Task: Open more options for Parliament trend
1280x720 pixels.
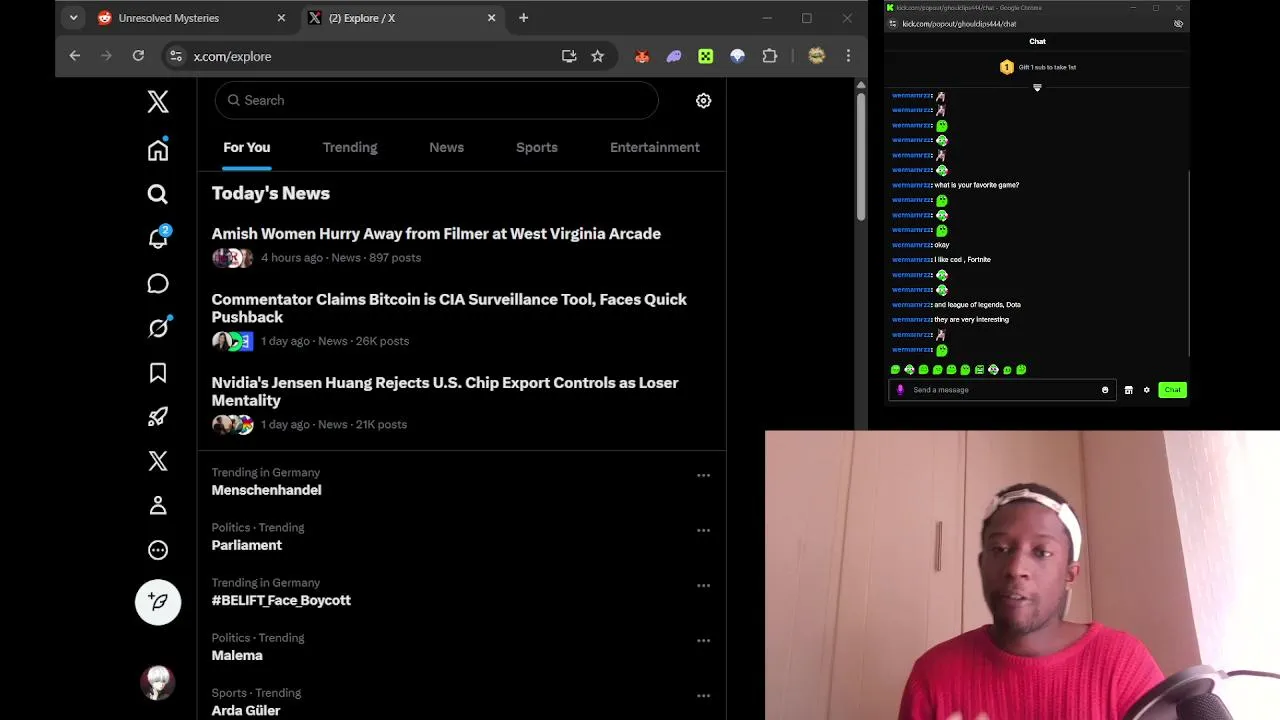Action: click(x=704, y=531)
